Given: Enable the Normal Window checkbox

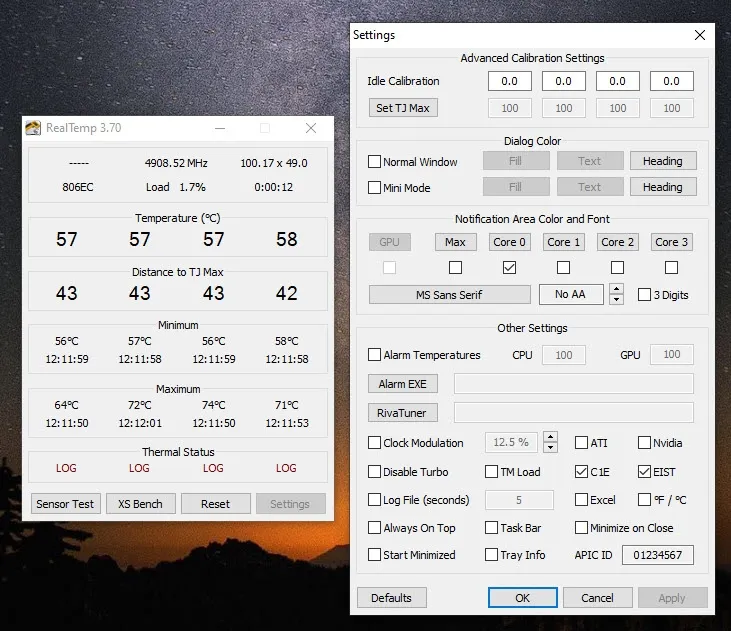Looking at the screenshot, I should tap(375, 162).
